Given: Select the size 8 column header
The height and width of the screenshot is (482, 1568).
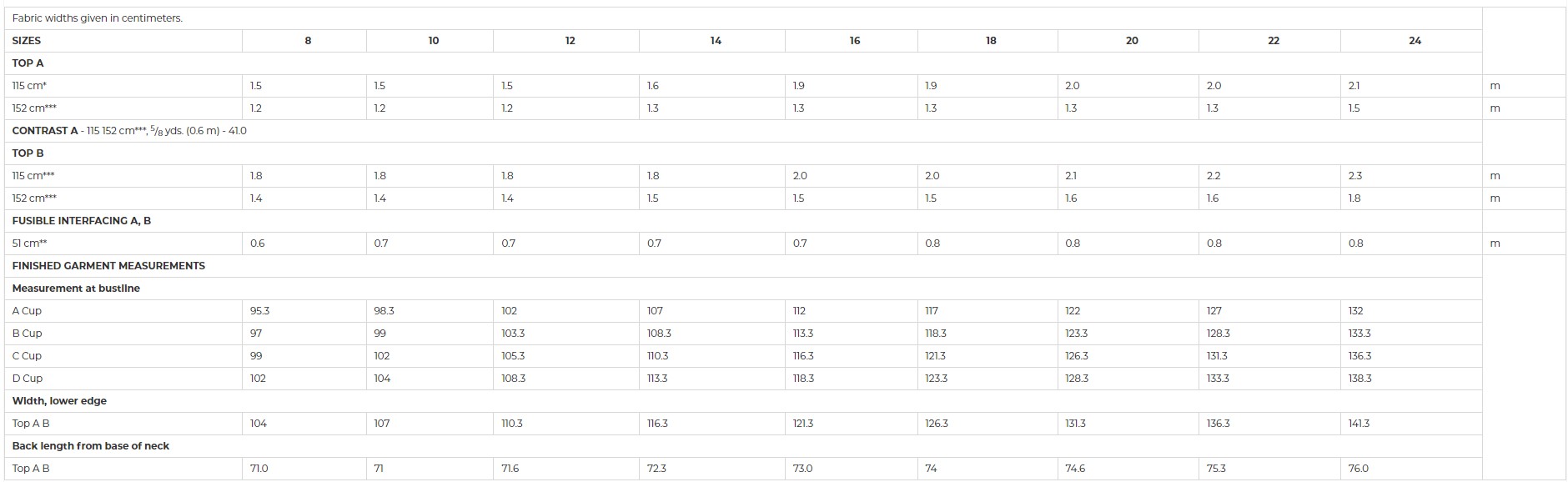Looking at the screenshot, I should pyautogui.click(x=308, y=41).
